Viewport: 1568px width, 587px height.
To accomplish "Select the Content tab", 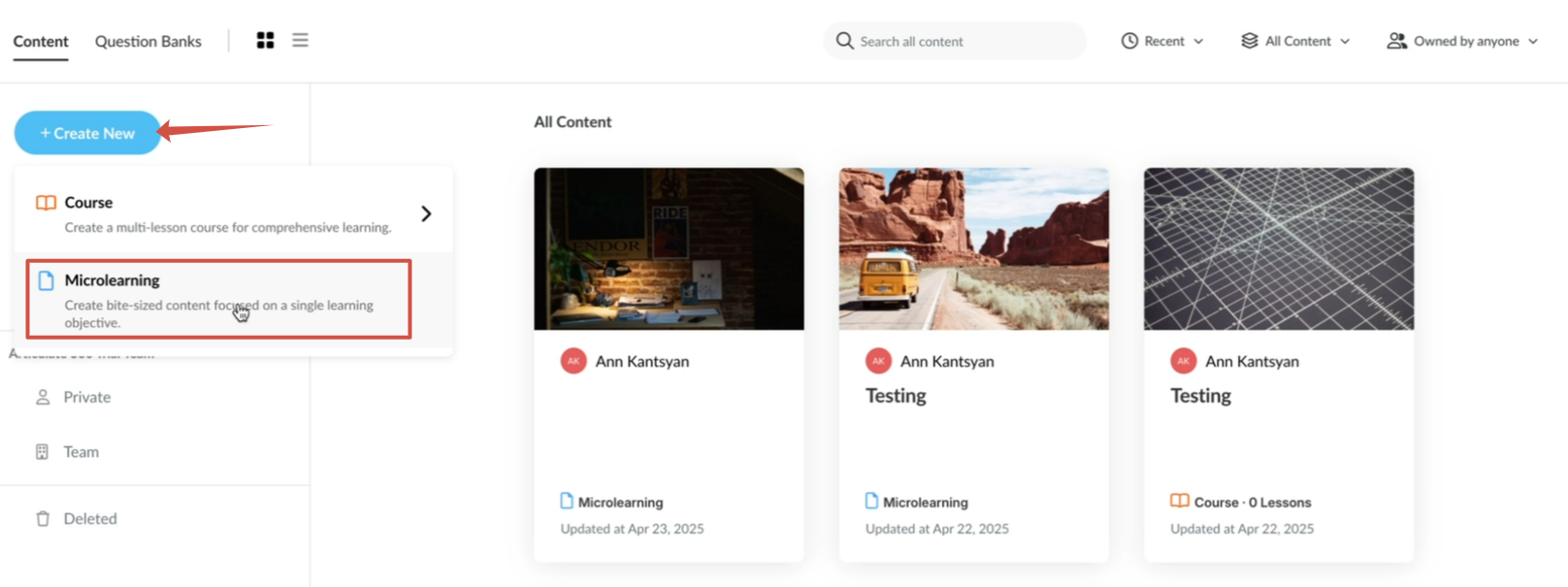I will pyautogui.click(x=41, y=41).
